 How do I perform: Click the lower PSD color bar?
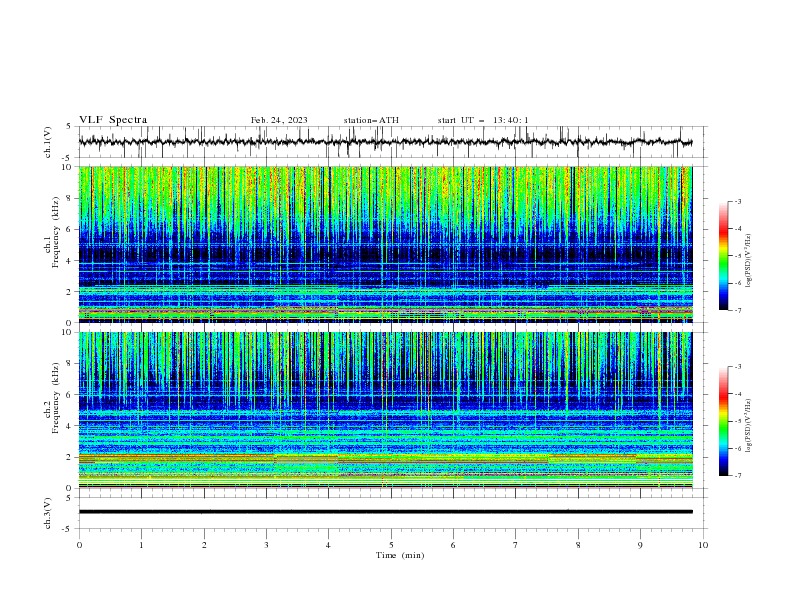point(724,421)
